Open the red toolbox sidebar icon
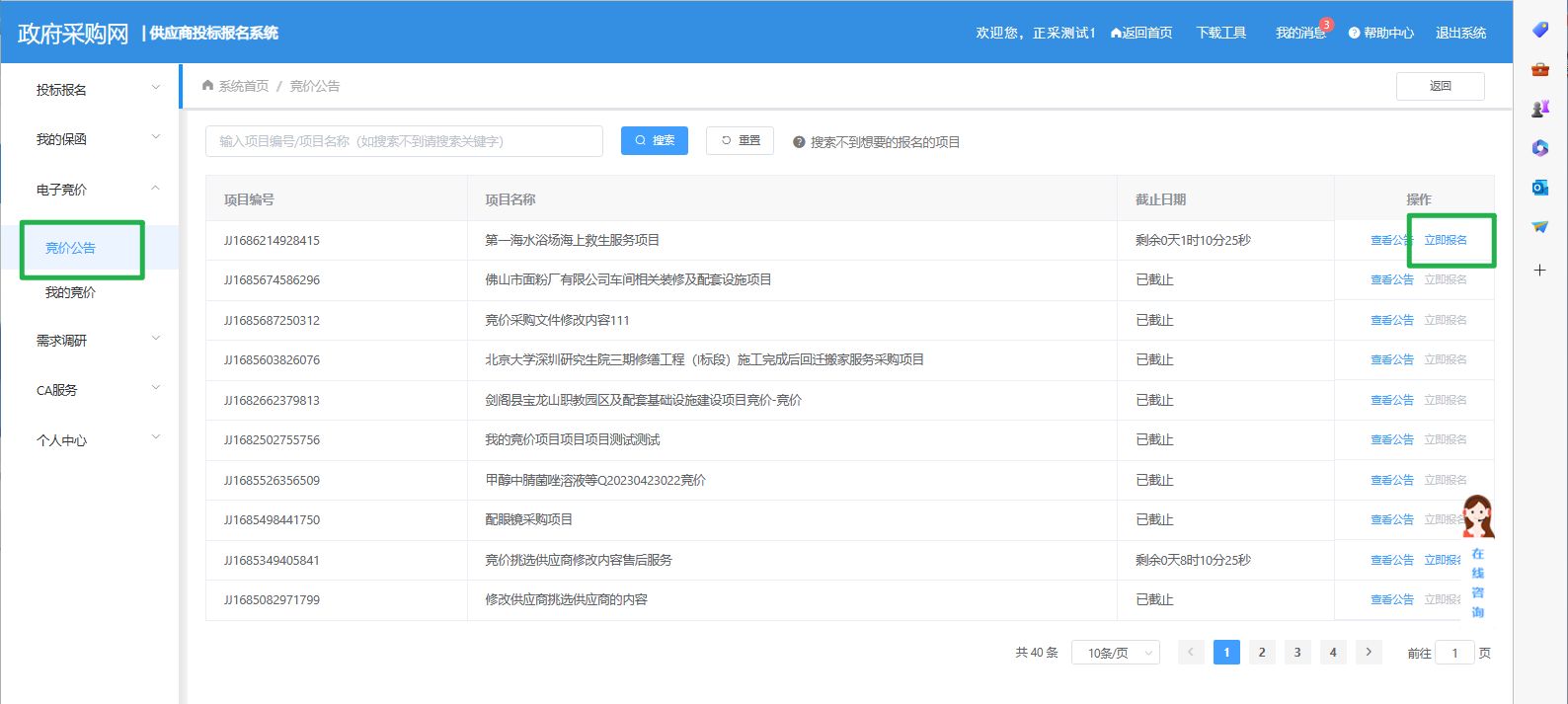Viewport: 1568px width, 704px height. [1539, 69]
